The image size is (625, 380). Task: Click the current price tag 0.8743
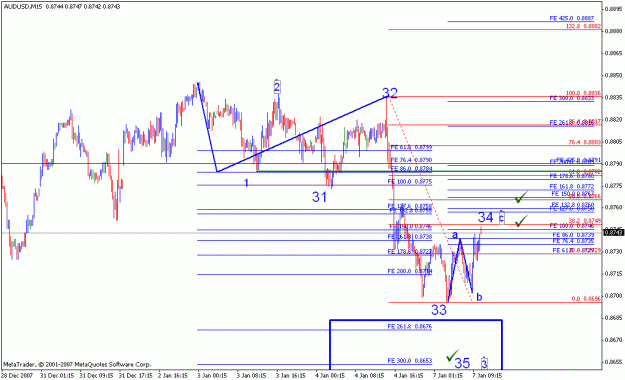coord(614,232)
